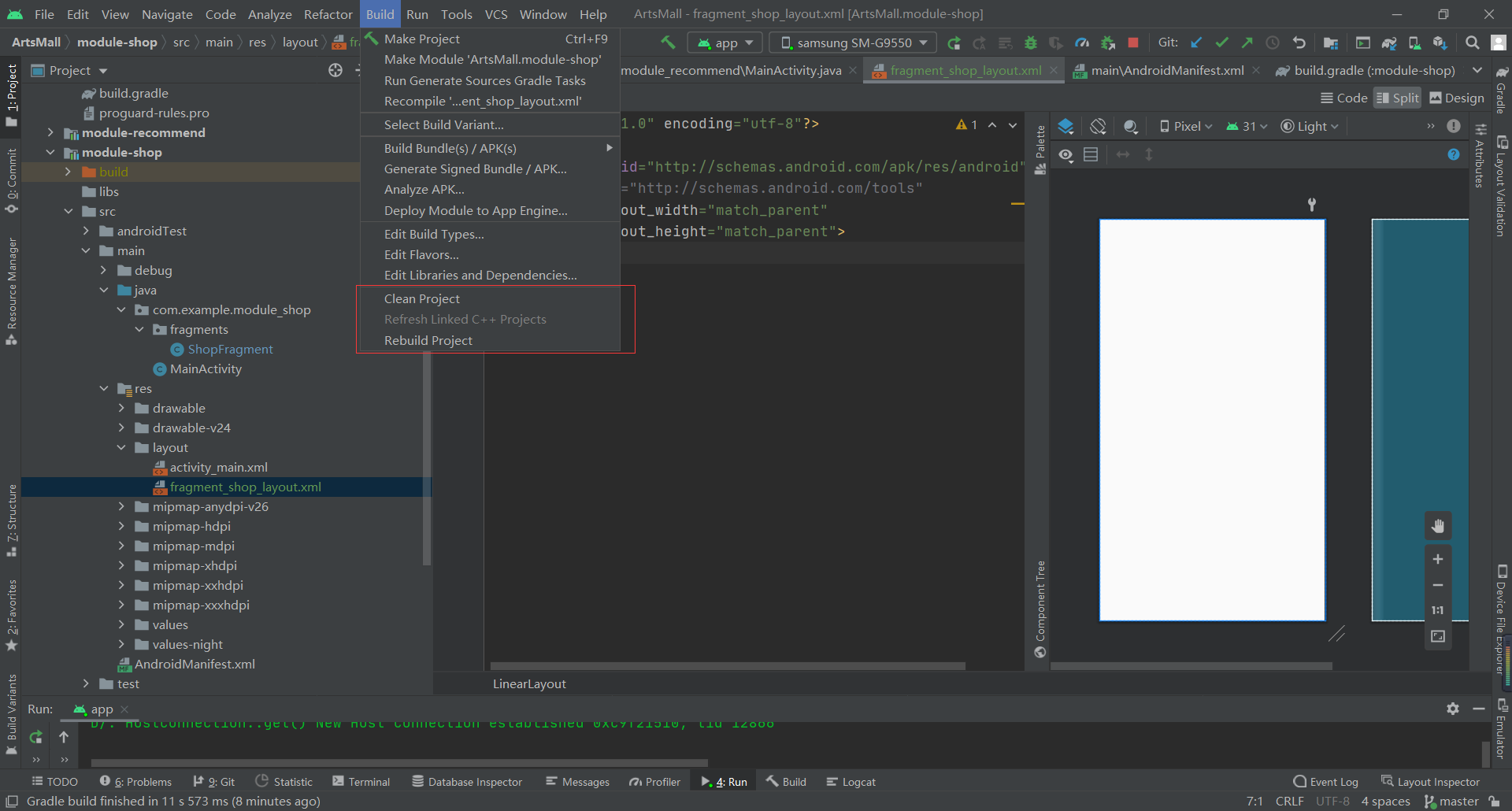Click the Profile app gauge icon
The height and width of the screenshot is (811, 1512).
1082,43
